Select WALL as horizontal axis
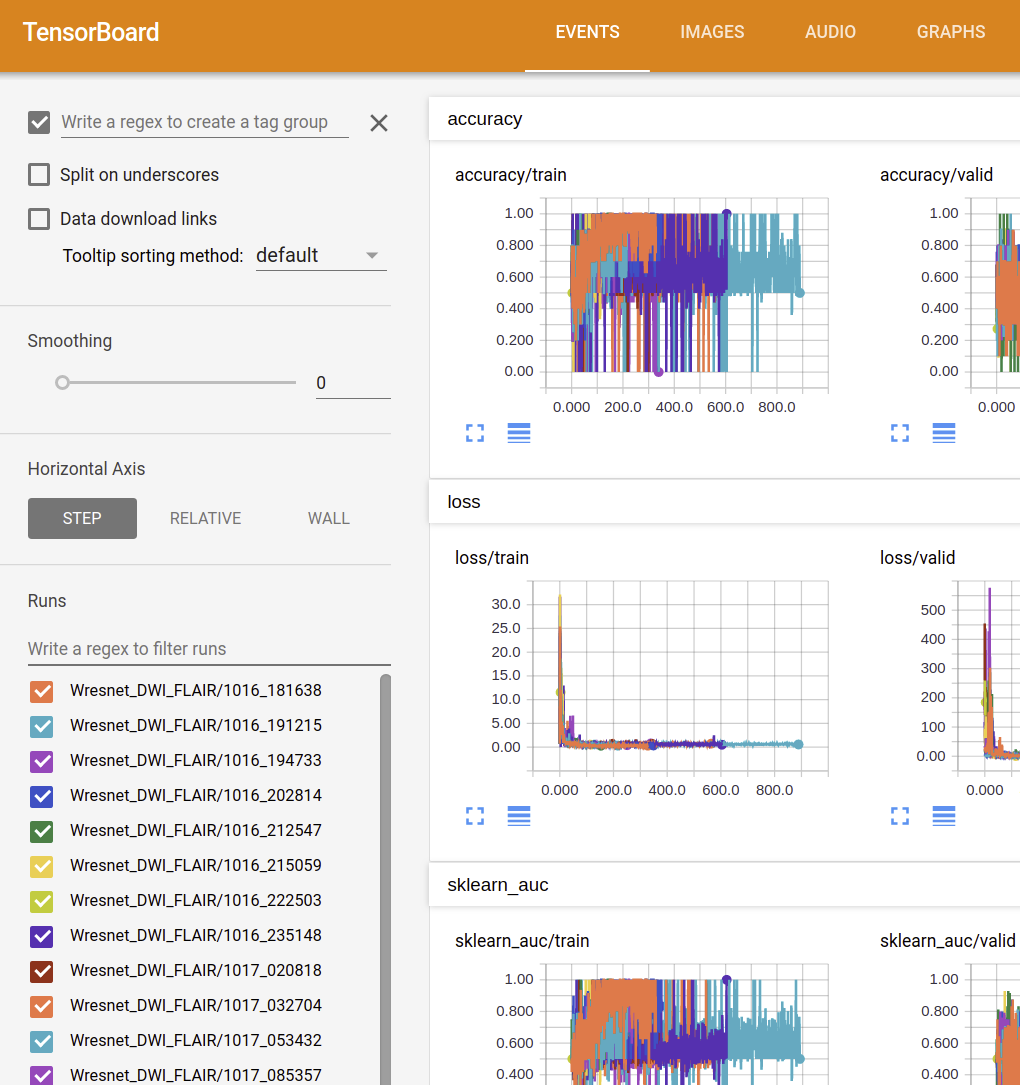 coord(329,518)
